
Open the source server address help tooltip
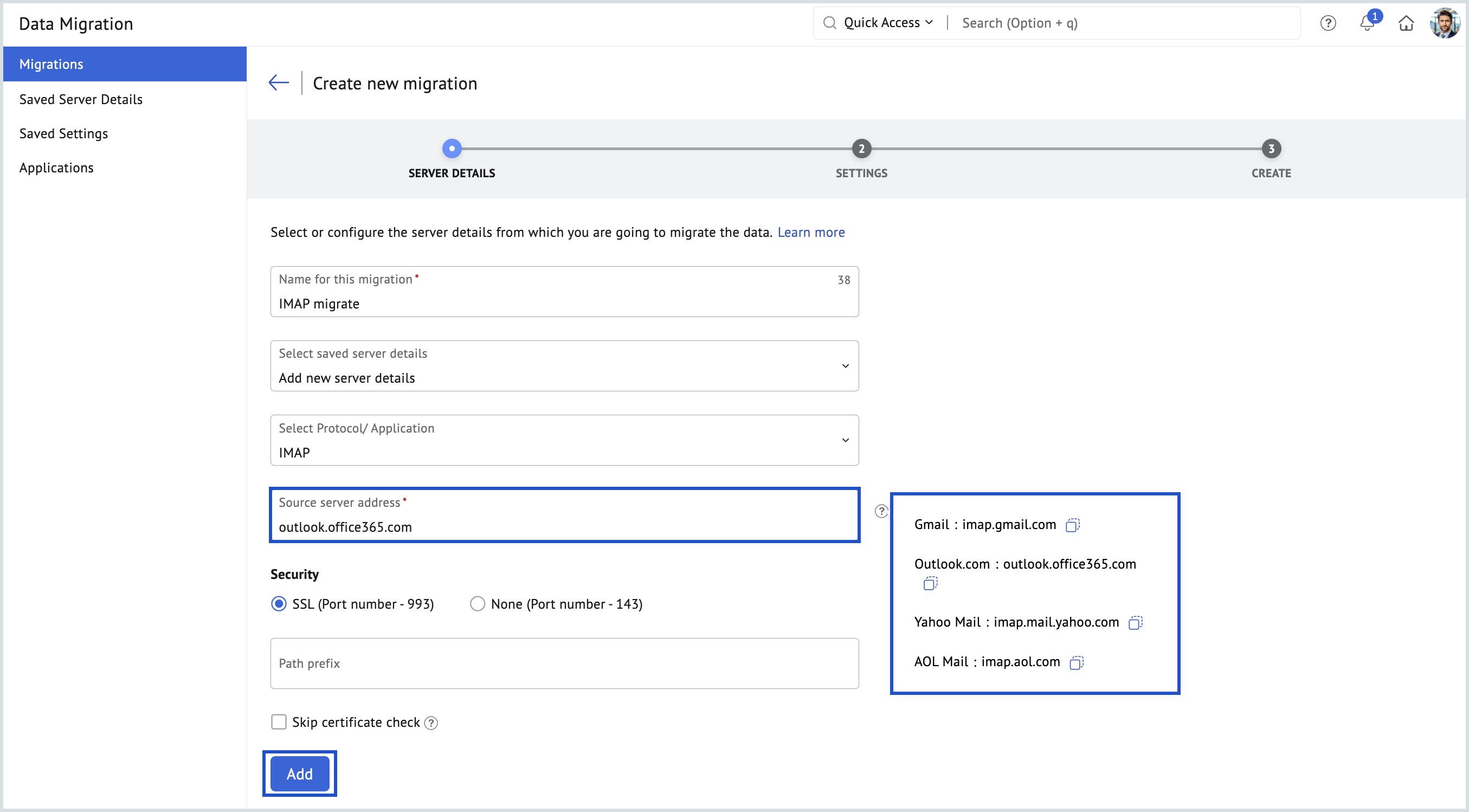coord(880,511)
